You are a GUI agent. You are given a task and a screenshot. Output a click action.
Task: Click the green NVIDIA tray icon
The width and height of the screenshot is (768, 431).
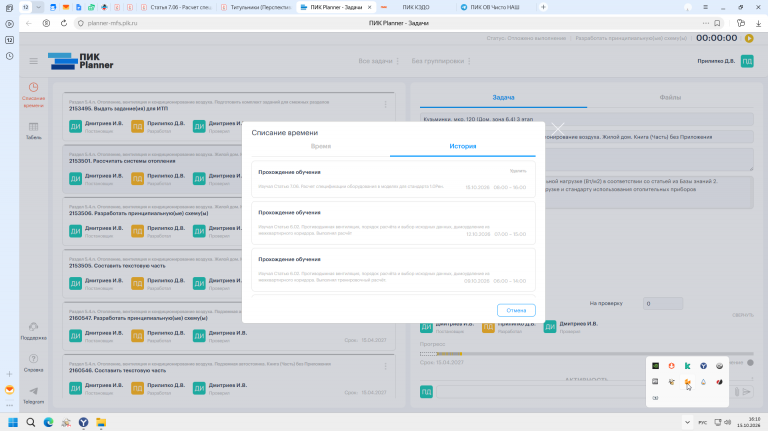click(x=655, y=366)
